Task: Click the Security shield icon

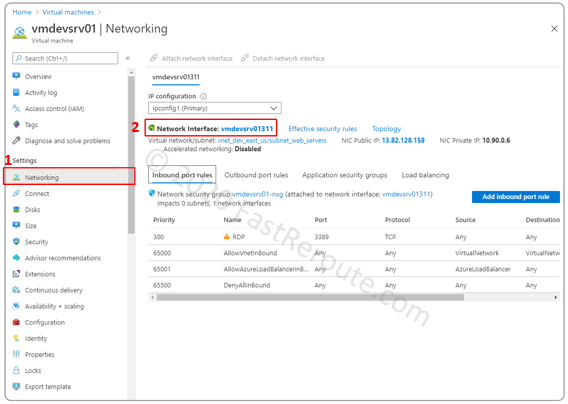Action: point(16,241)
